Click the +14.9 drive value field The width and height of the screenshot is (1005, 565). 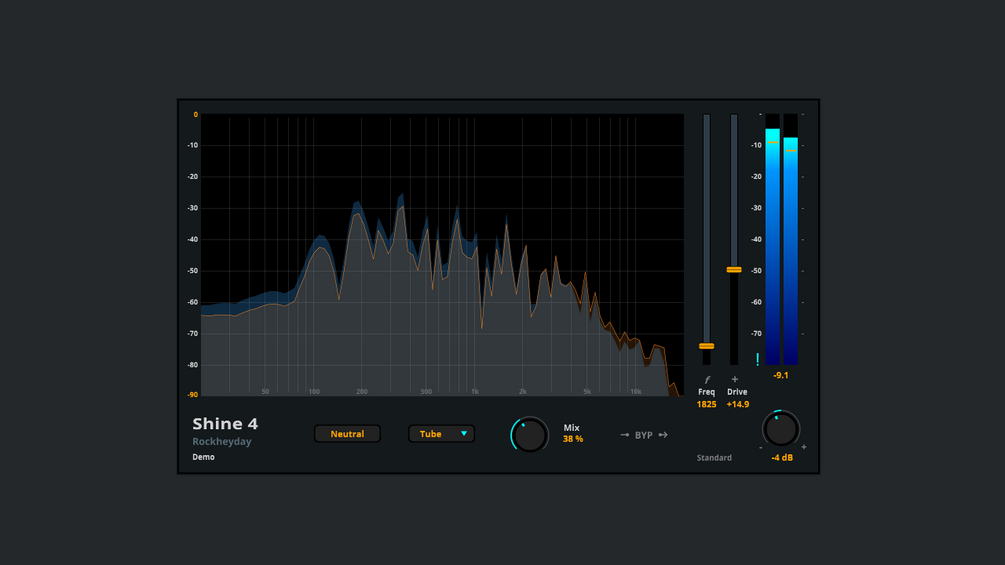click(x=738, y=404)
